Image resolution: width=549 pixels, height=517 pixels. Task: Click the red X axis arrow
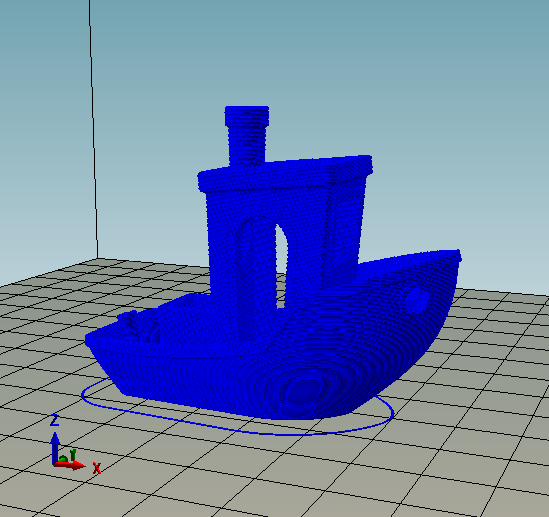pos(70,466)
